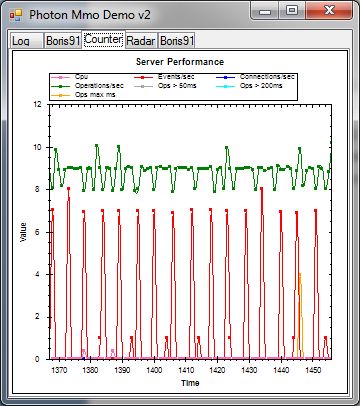Screen dimensions: 360x406
Task: Click the 1450 tick label on time axis
Action: click(313, 370)
